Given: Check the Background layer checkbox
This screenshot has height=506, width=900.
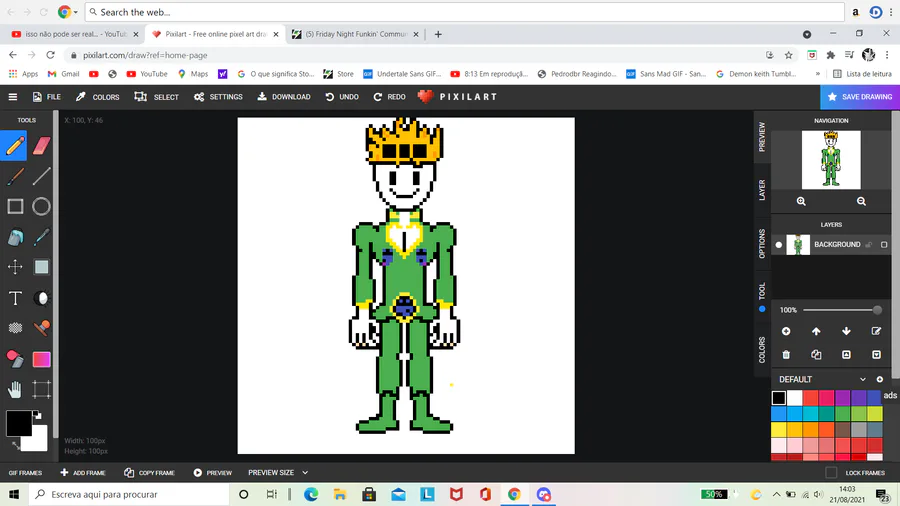Looking at the screenshot, I should click(x=884, y=244).
